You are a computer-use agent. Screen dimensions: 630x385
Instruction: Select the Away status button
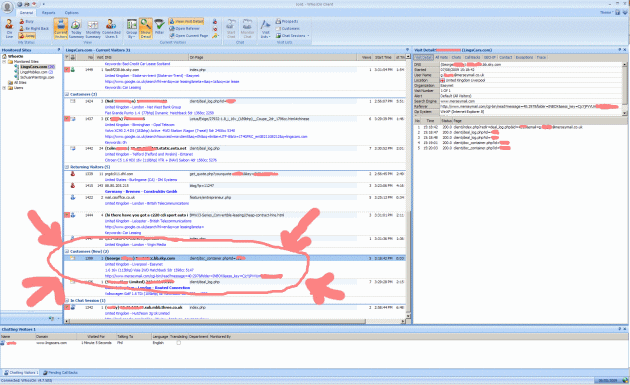[x=27, y=36]
